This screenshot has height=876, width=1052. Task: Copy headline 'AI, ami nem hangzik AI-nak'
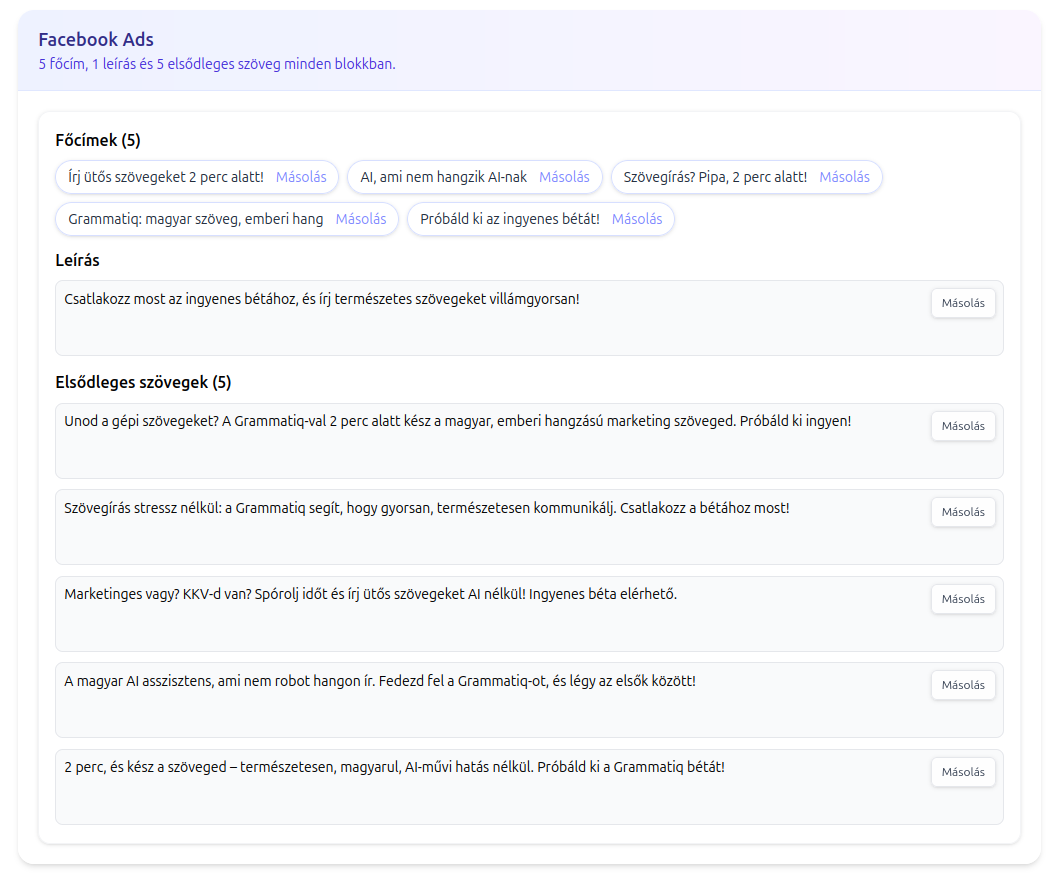564,177
